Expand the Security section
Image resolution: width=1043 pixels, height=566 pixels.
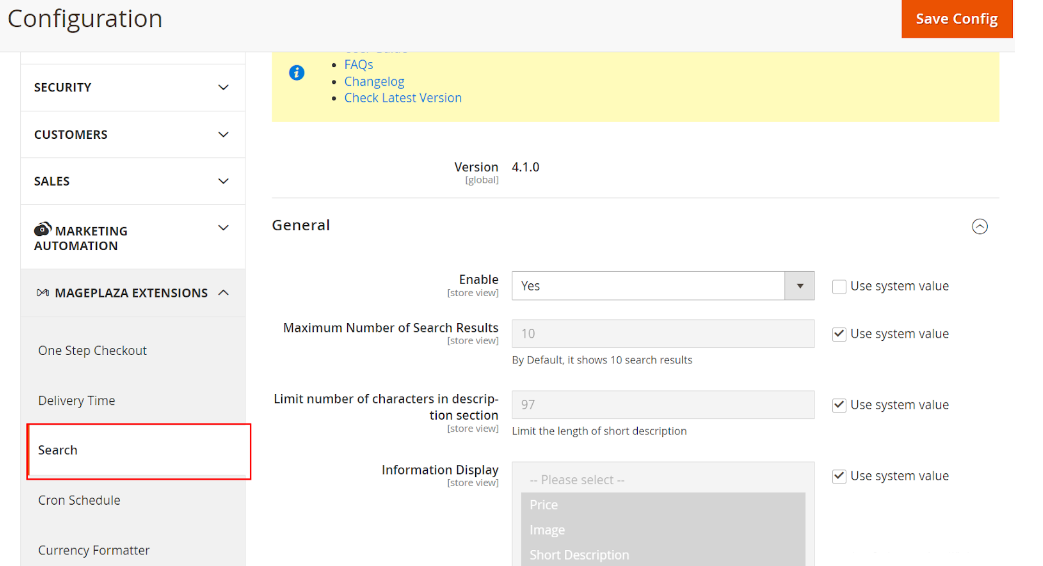(x=132, y=88)
